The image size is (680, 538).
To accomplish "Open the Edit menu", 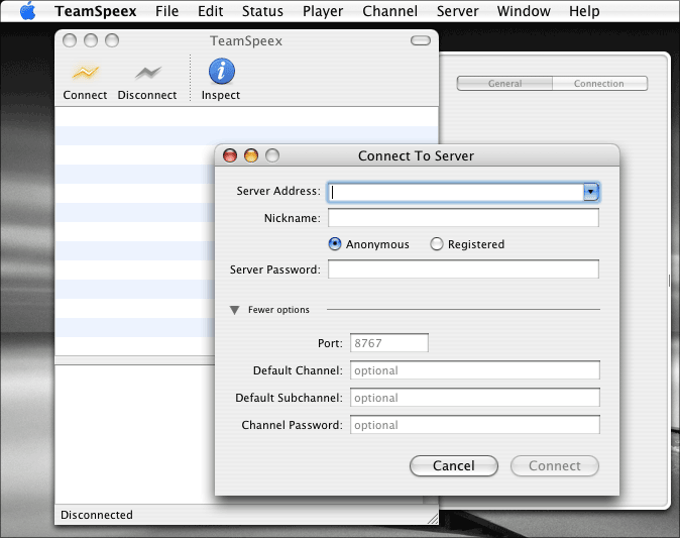I will pos(210,11).
